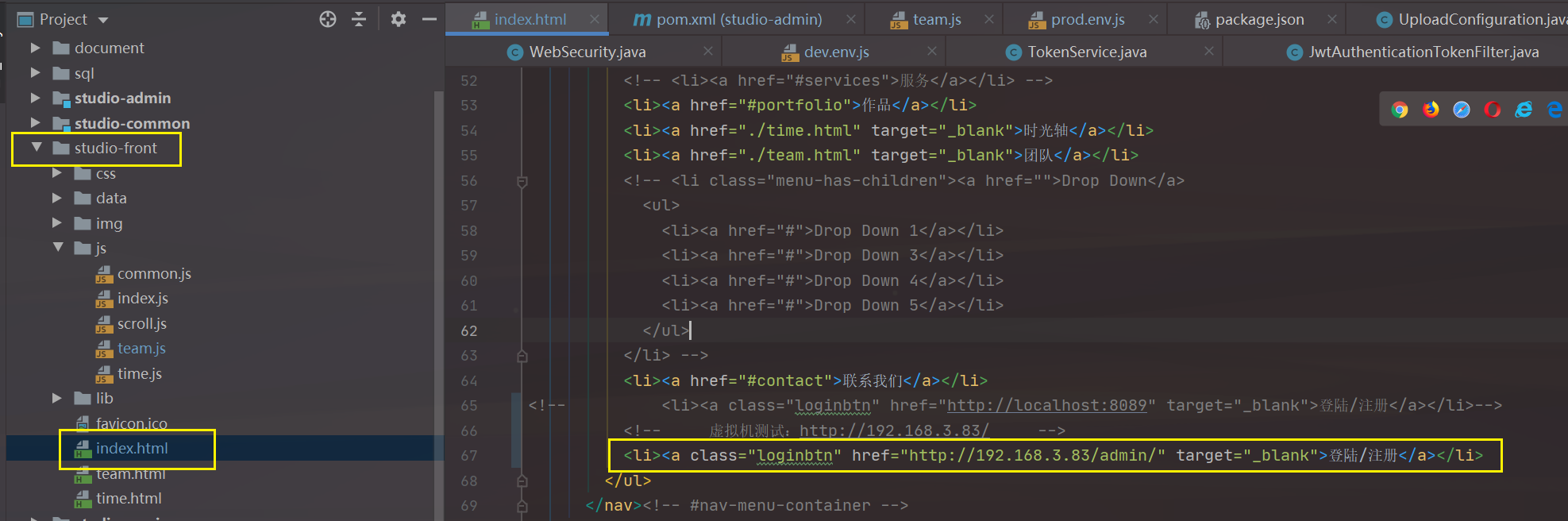
Task: Open preview in Opera browser icon
Action: click(x=1493, y=110)
